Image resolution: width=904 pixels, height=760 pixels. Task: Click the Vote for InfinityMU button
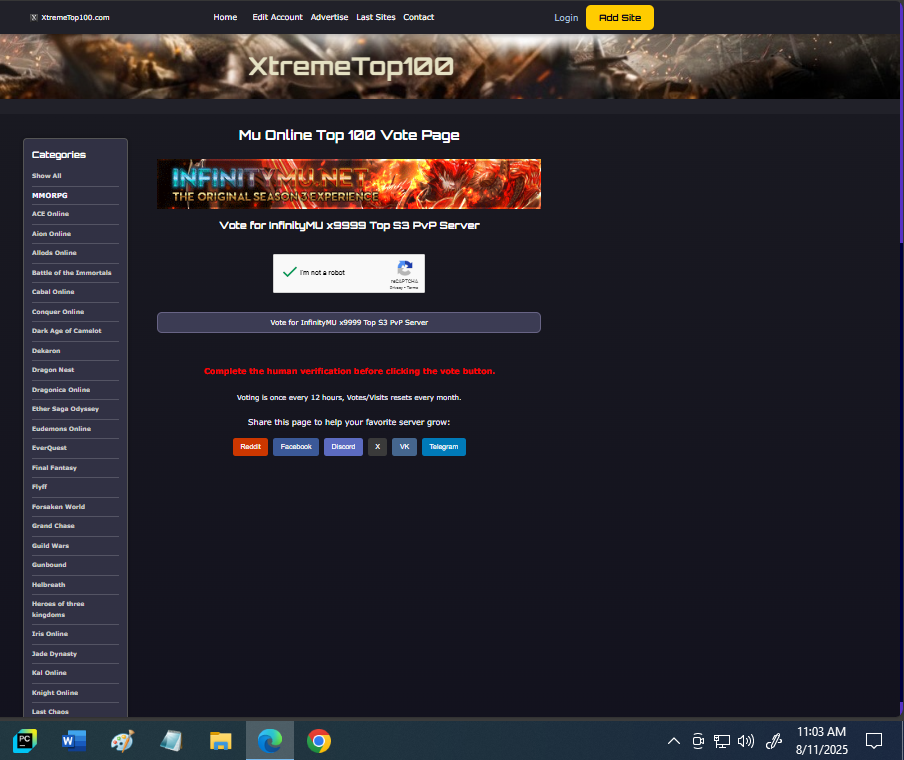[349, 322]
